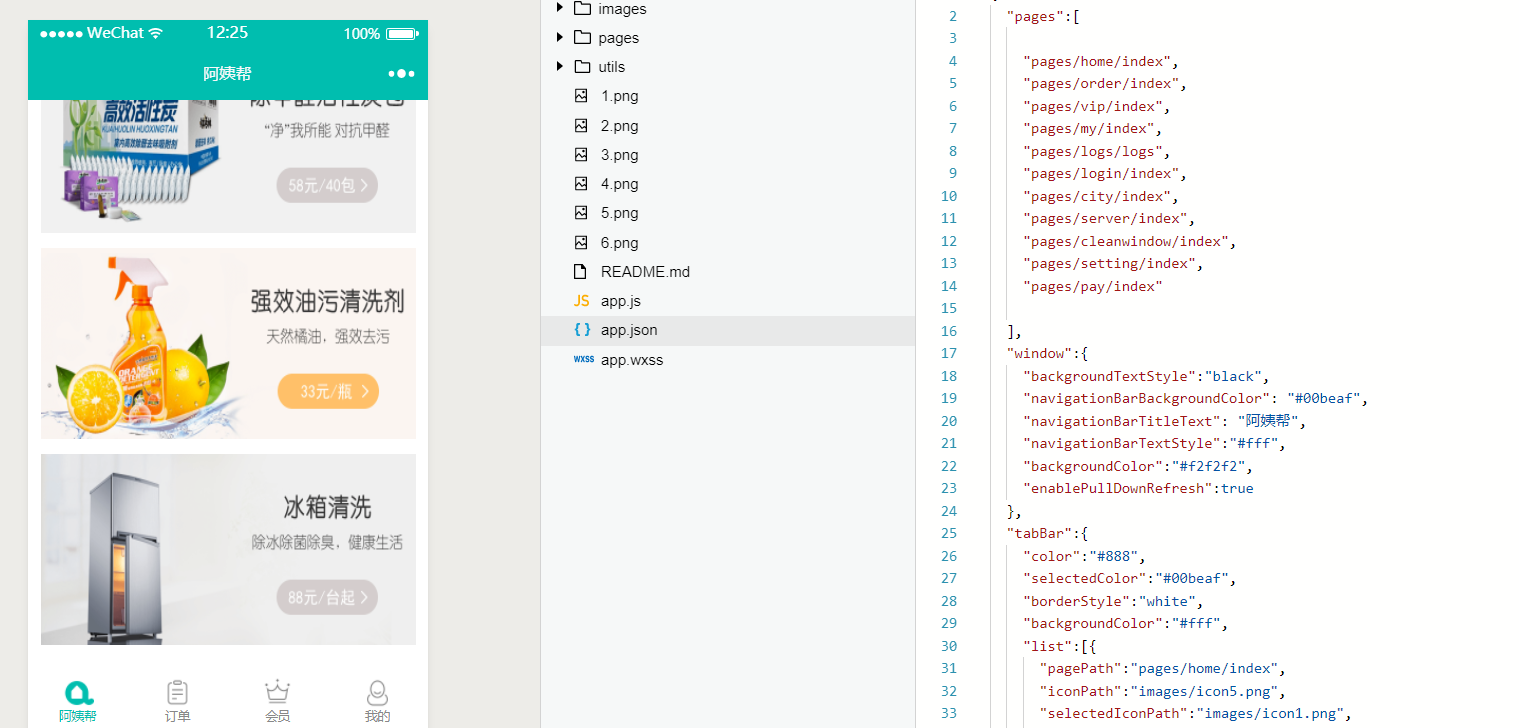Viewport: 1519px width, 728px height.
Task: Open the simulator capsule menu dots
Action: (401, 74)
